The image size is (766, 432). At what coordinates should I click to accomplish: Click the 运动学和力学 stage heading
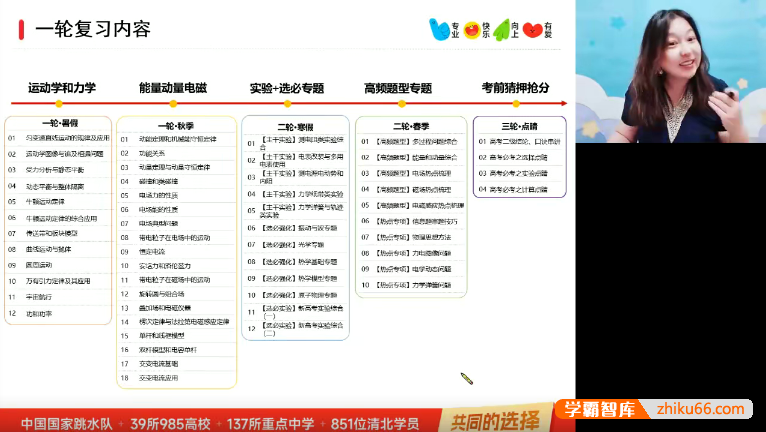(x=62, y=88)
